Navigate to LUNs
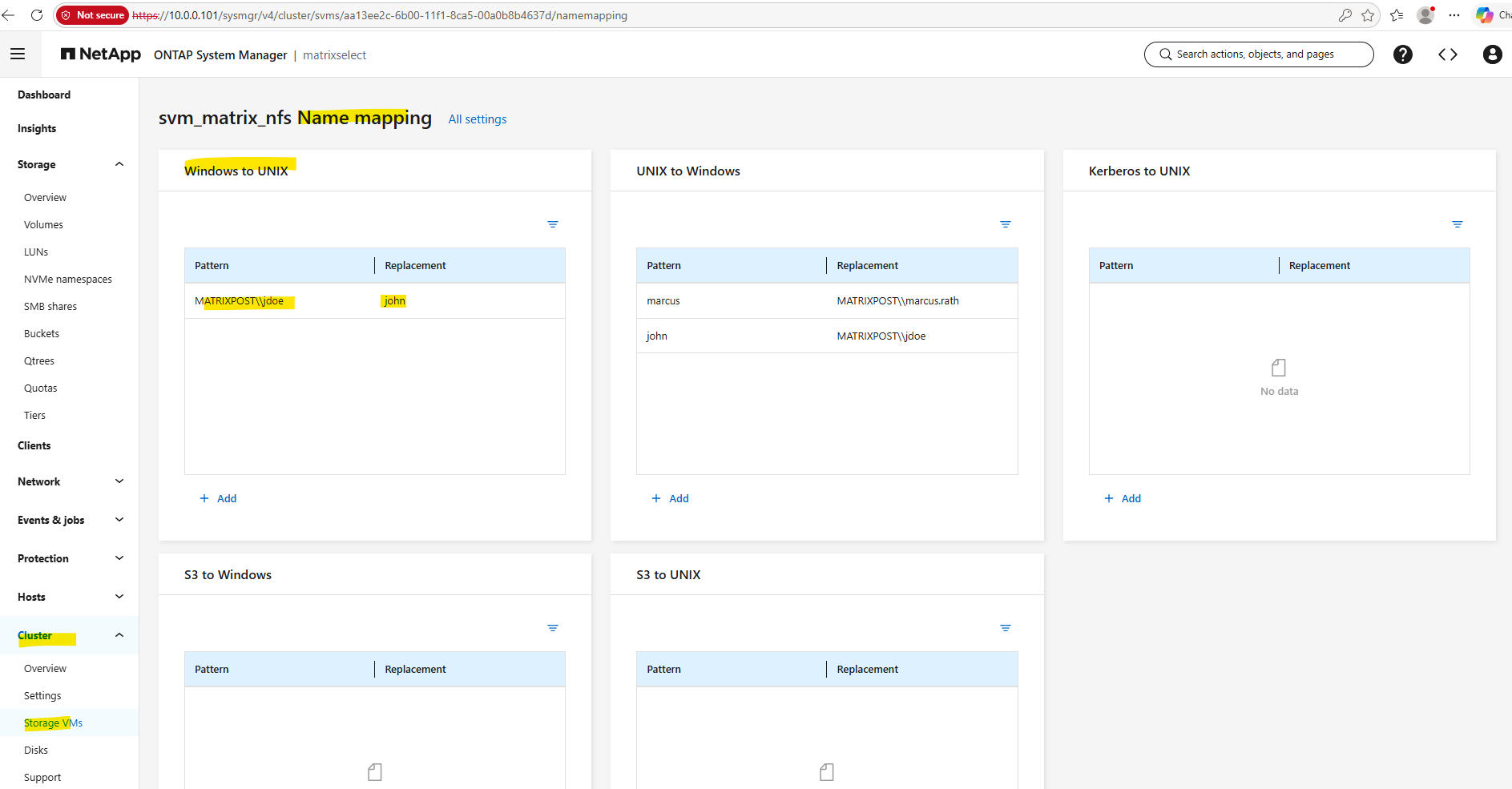This screenshot has width=1512, height=789. click(x=36, y=252)
